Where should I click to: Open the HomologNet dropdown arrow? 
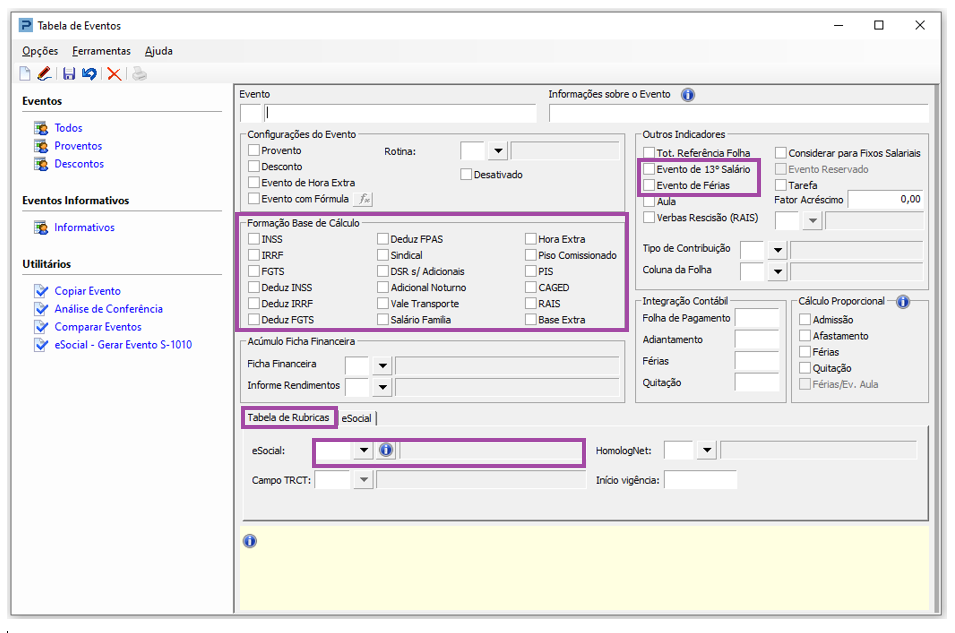tap(707, 451)
